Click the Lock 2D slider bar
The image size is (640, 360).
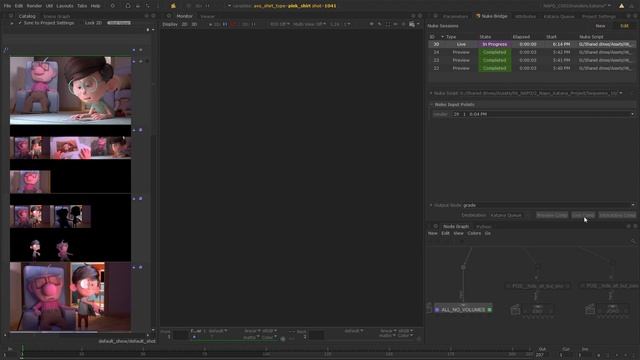119,23
